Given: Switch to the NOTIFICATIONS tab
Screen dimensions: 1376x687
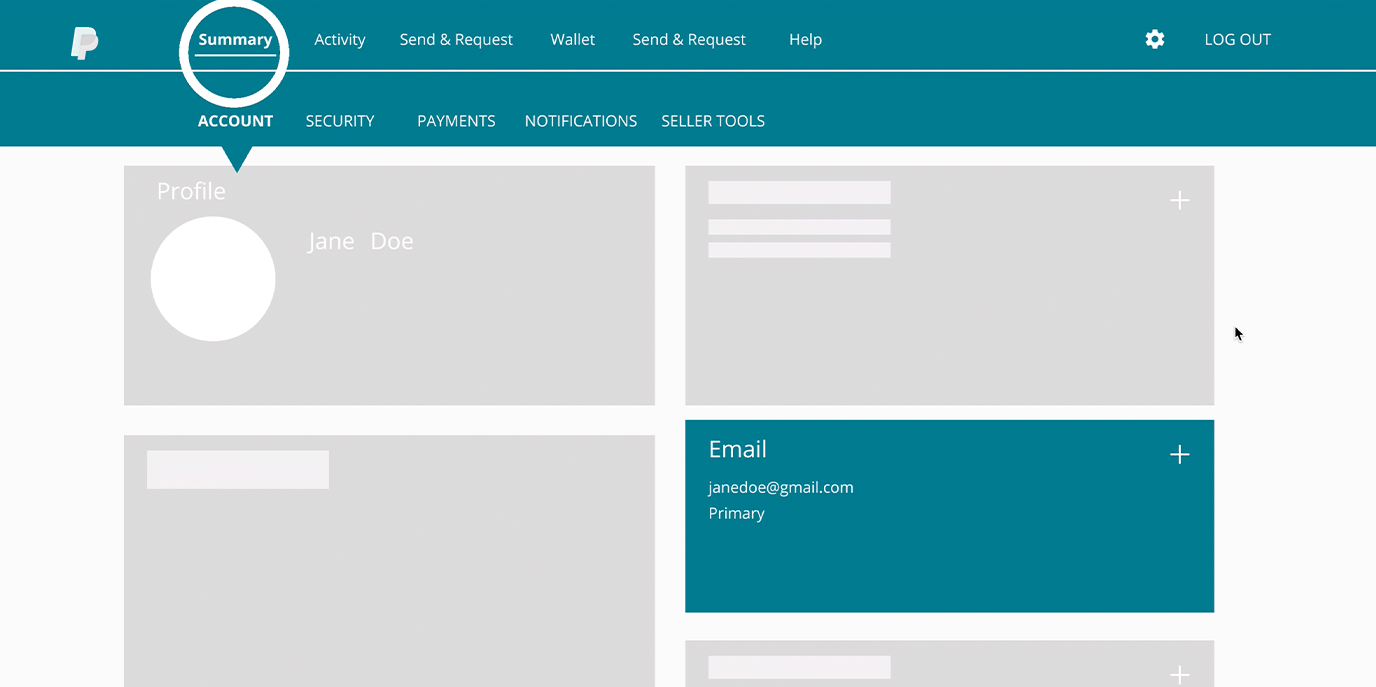Looking at the screenshot, I should (x=581, y=121).
